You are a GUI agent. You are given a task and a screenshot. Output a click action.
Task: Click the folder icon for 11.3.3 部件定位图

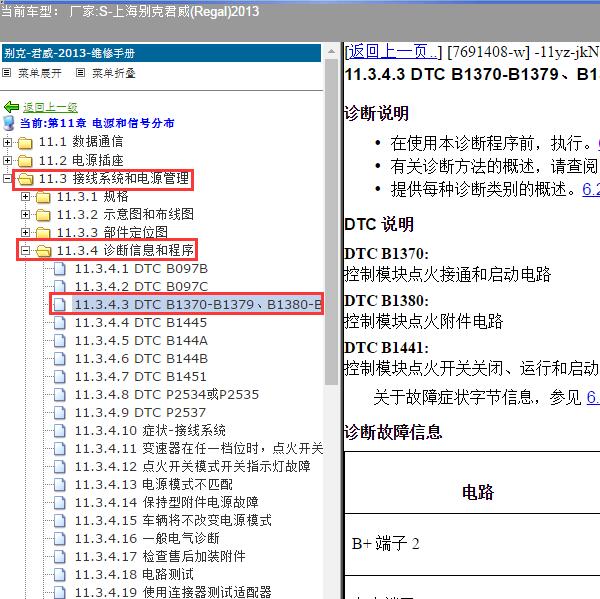coord(43,232)
